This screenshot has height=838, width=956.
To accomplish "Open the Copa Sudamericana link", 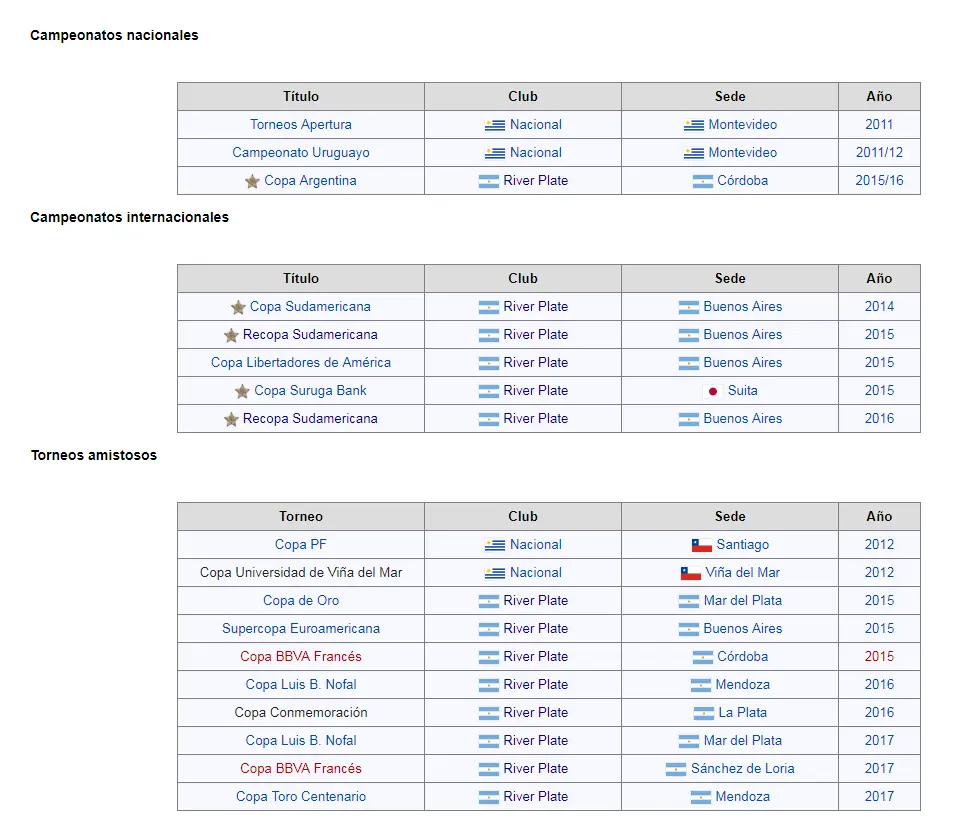I will (x=310, y=306).
